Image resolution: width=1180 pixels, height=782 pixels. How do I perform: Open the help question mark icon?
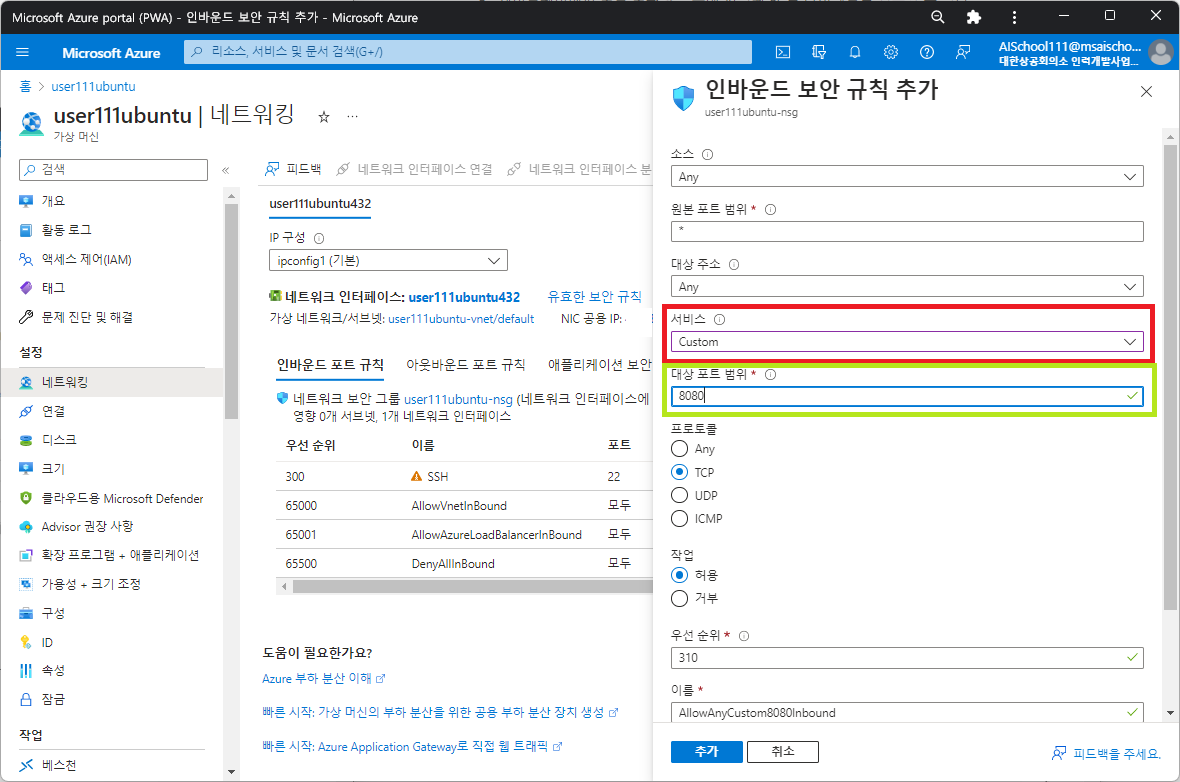click(927, 52)
